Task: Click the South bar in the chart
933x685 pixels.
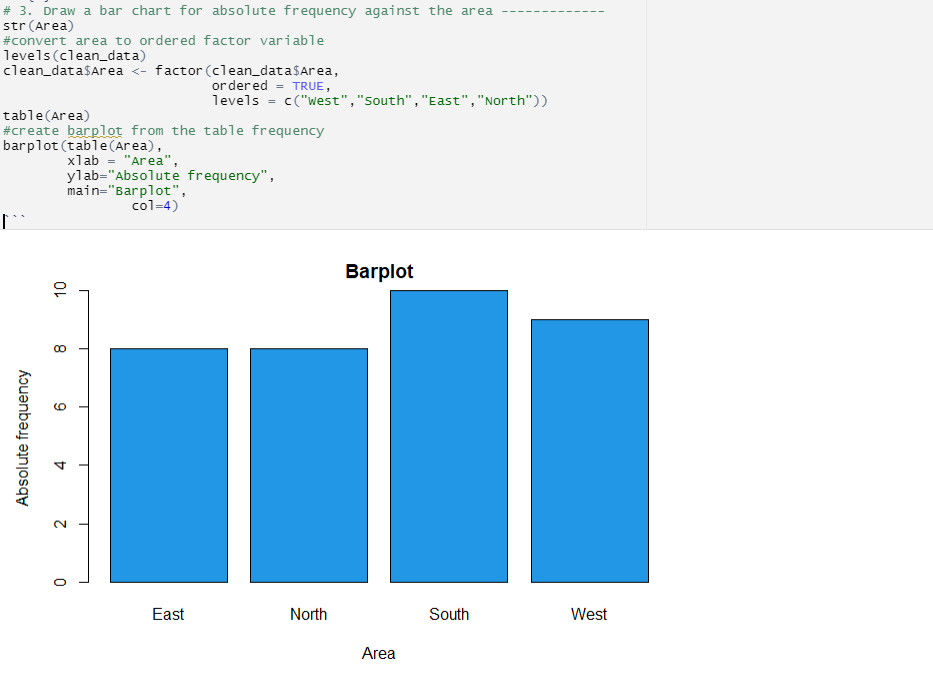Action: [x=449, y=436]
